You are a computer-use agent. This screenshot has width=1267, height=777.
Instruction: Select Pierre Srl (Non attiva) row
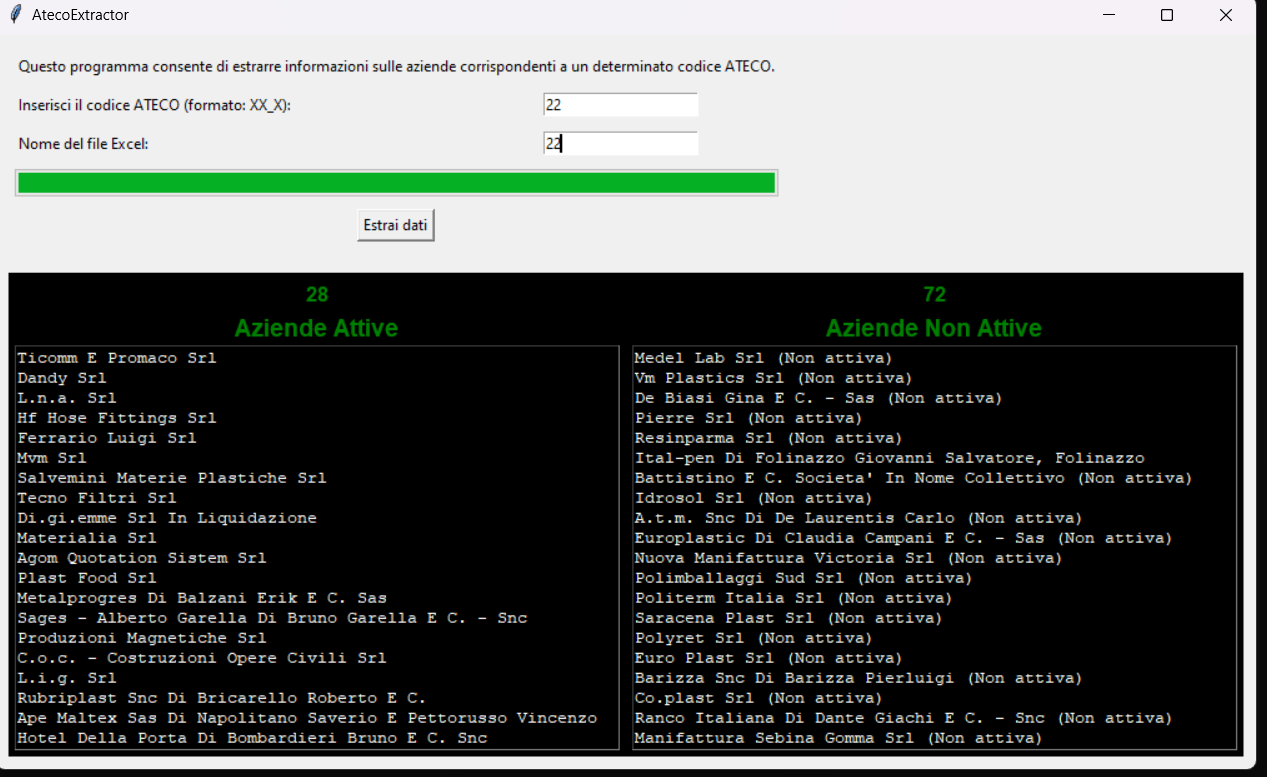pyautogui.click(x=934, y=418)
